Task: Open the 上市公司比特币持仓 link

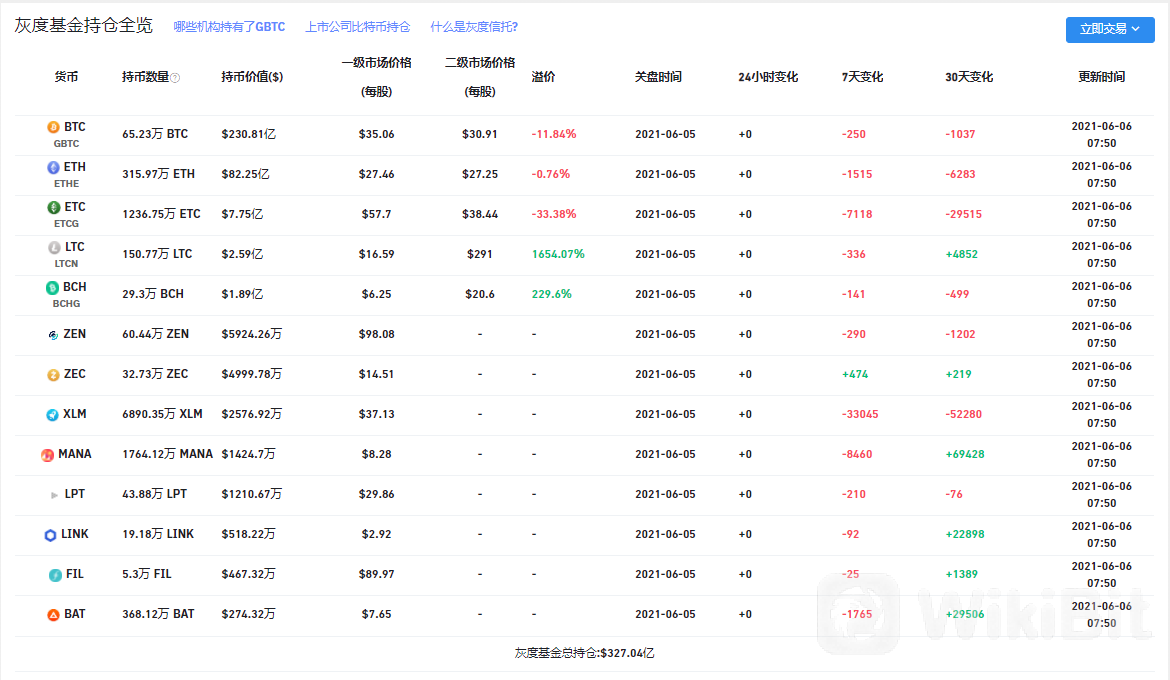Action: click(x=357, y=27)
